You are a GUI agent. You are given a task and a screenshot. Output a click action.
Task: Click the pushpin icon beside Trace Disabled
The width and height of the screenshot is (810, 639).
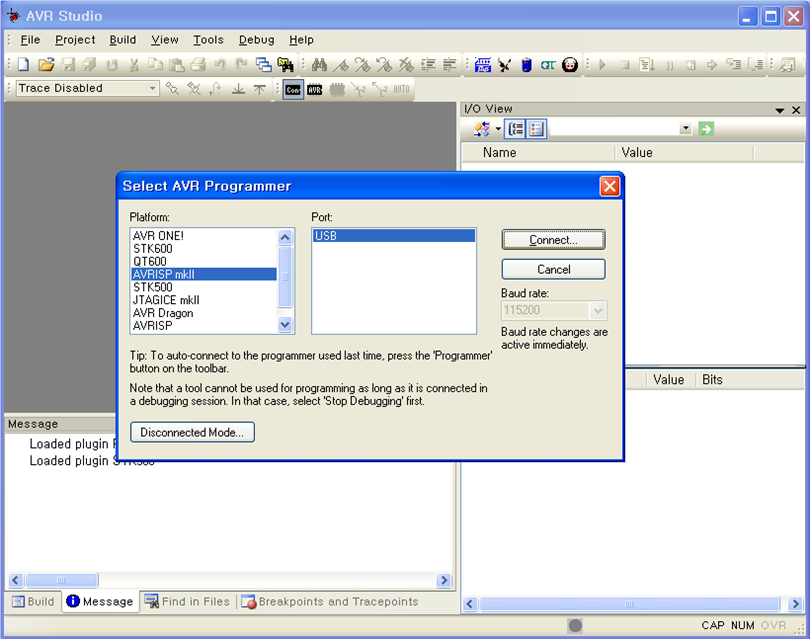click(172, 89)
